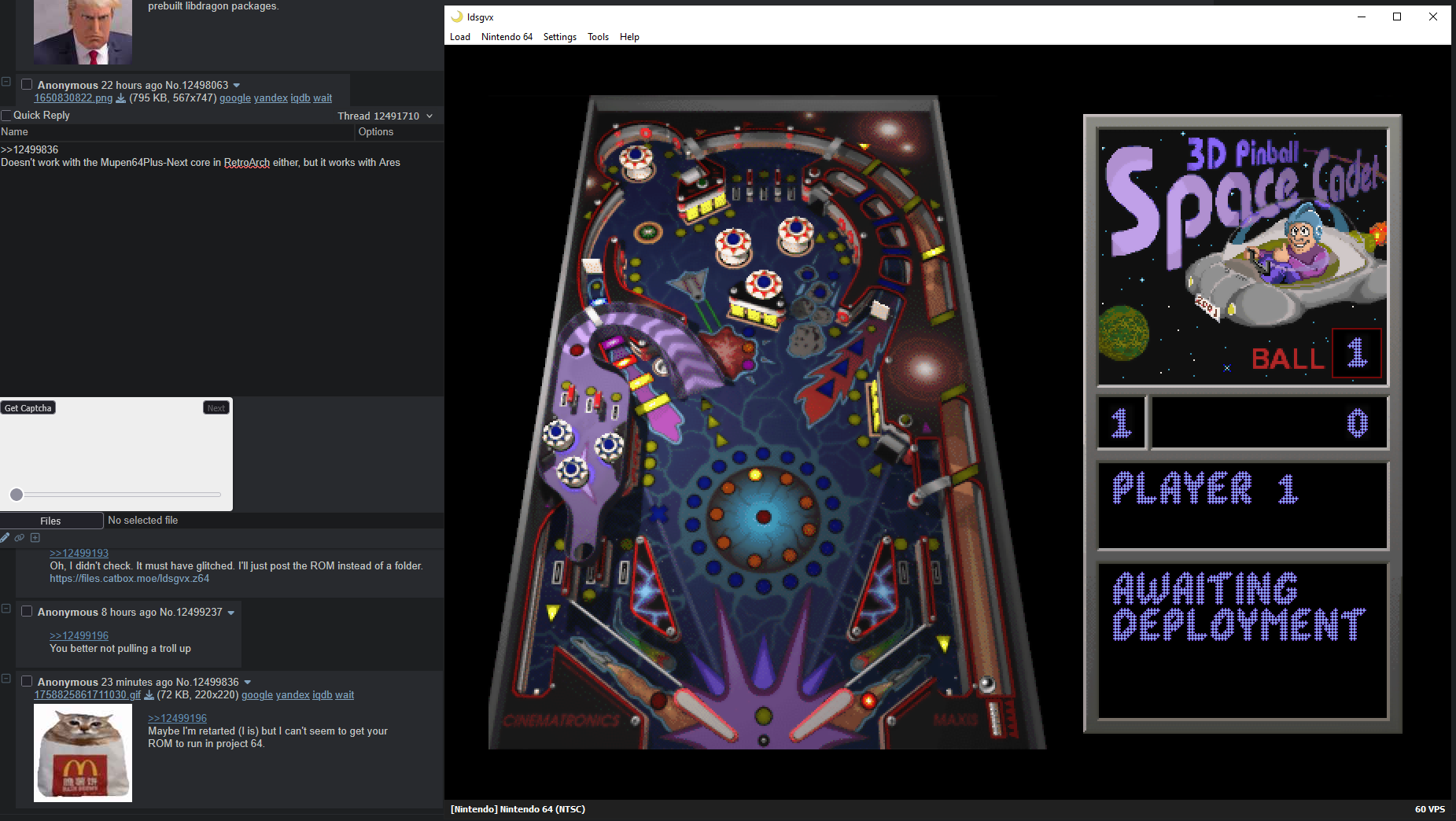This screenshot has width=1456, height=821.
Task: Search 1758825861711030.gif on google
Action: click(x=257, y=695)
